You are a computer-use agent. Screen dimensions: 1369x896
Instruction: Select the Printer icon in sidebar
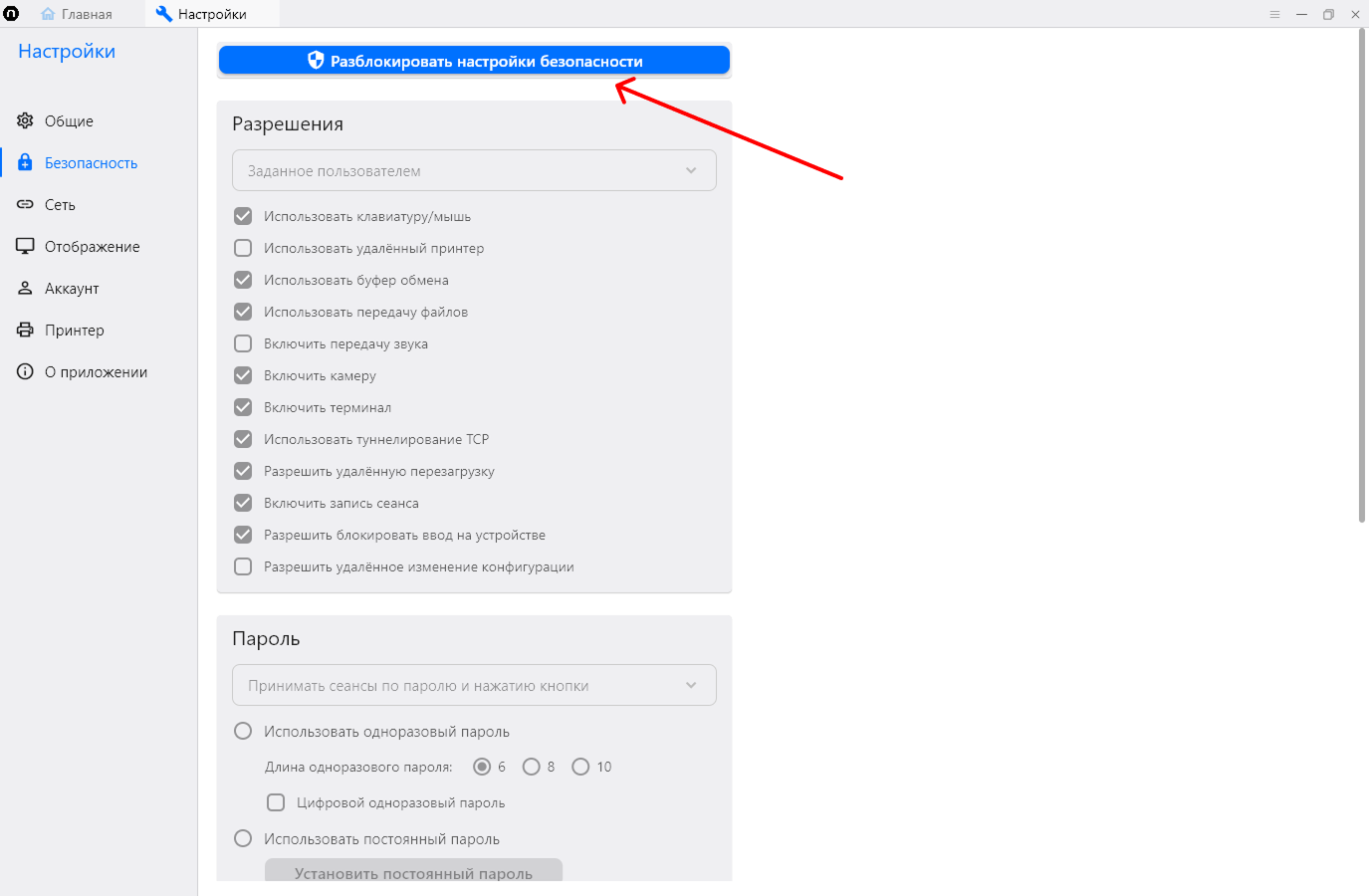[x=25, y=330]
